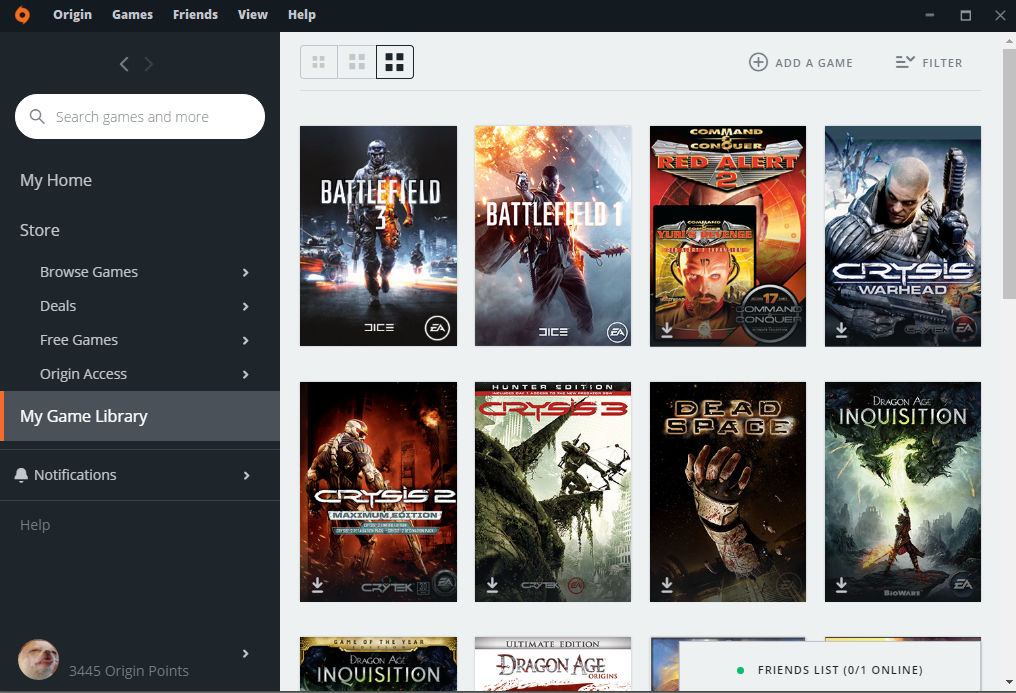Open the Crysis 3 Hunter Edition tile
The image size is (1016, 693).
coord(553,492)
